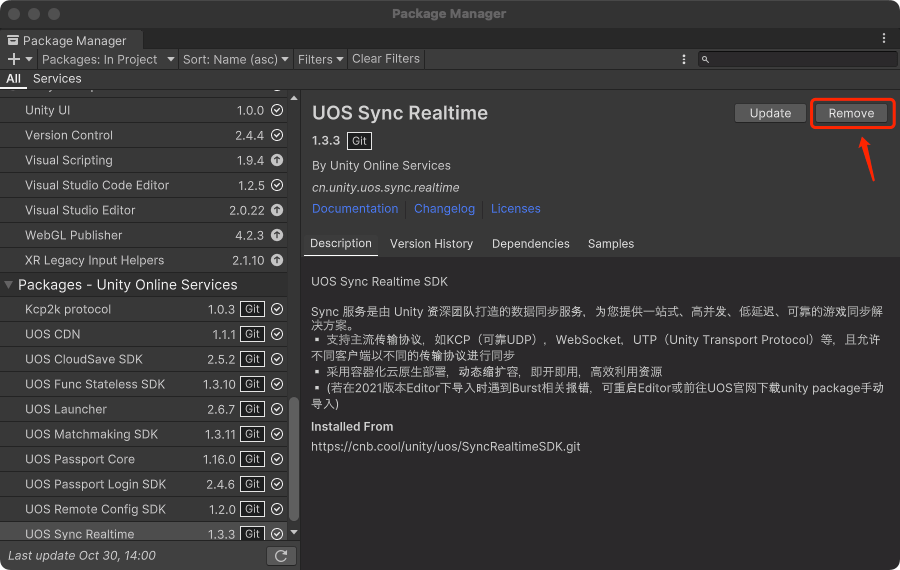
Task: Click the refresh package list icon
Action: coord(281,556)
